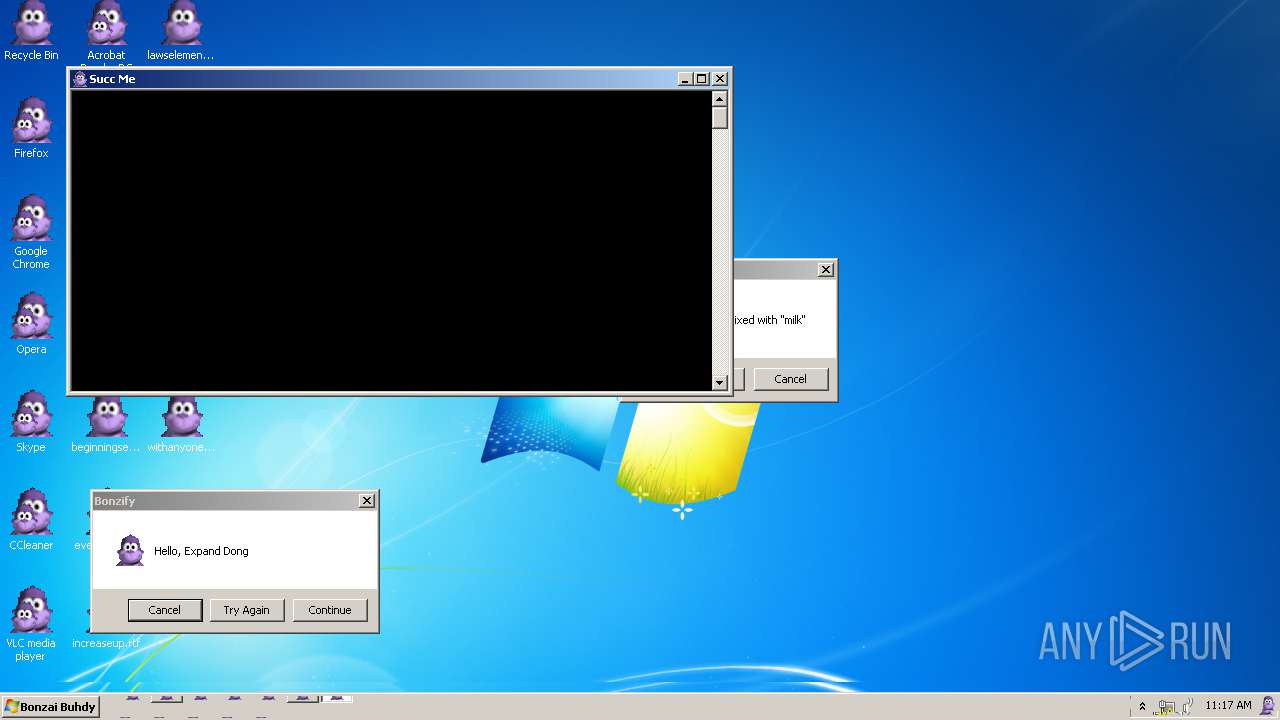This screenshot has height=720, width=1280.
Task: Close the Succ Me window
Action: 720,79
